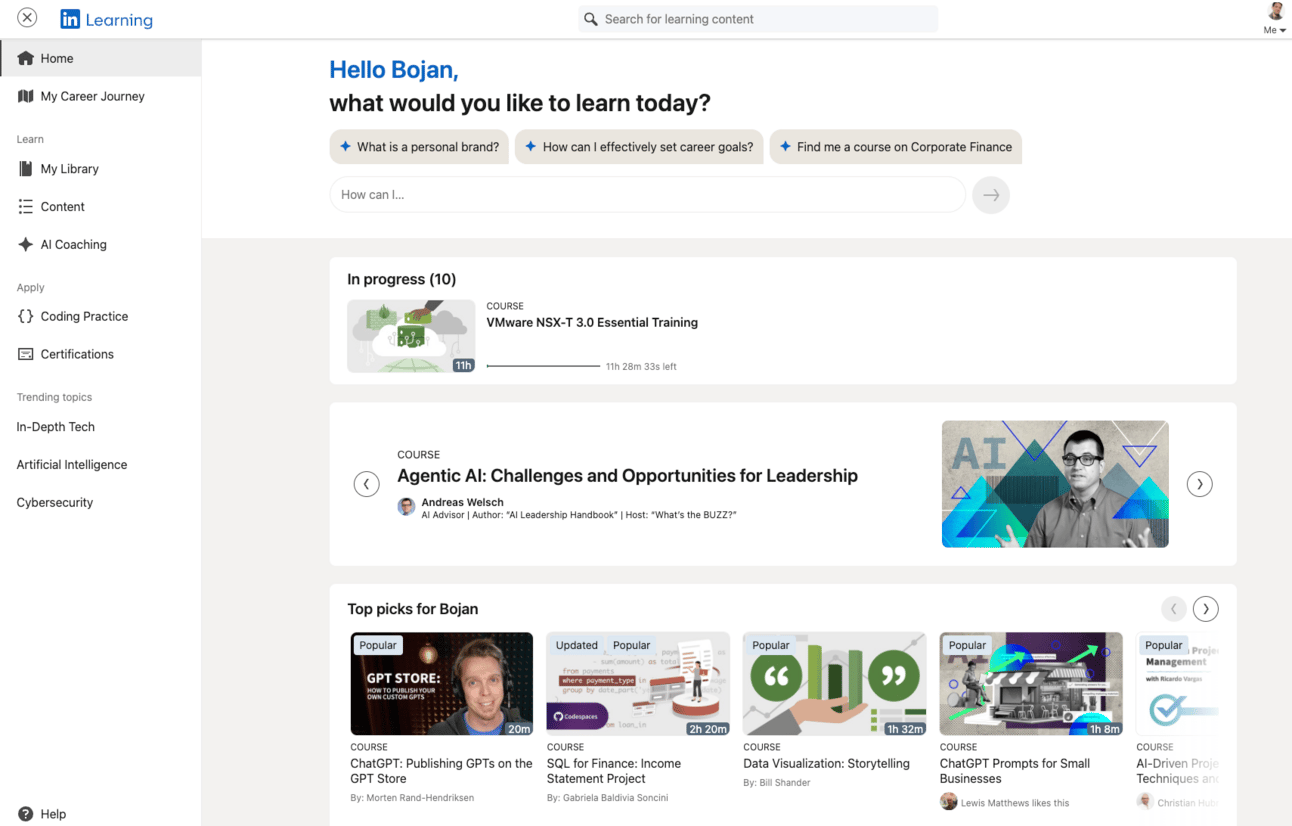Click the VMware course progress bar
The height and width of the screenshot is (826, 1292).
tap(543, 366)
